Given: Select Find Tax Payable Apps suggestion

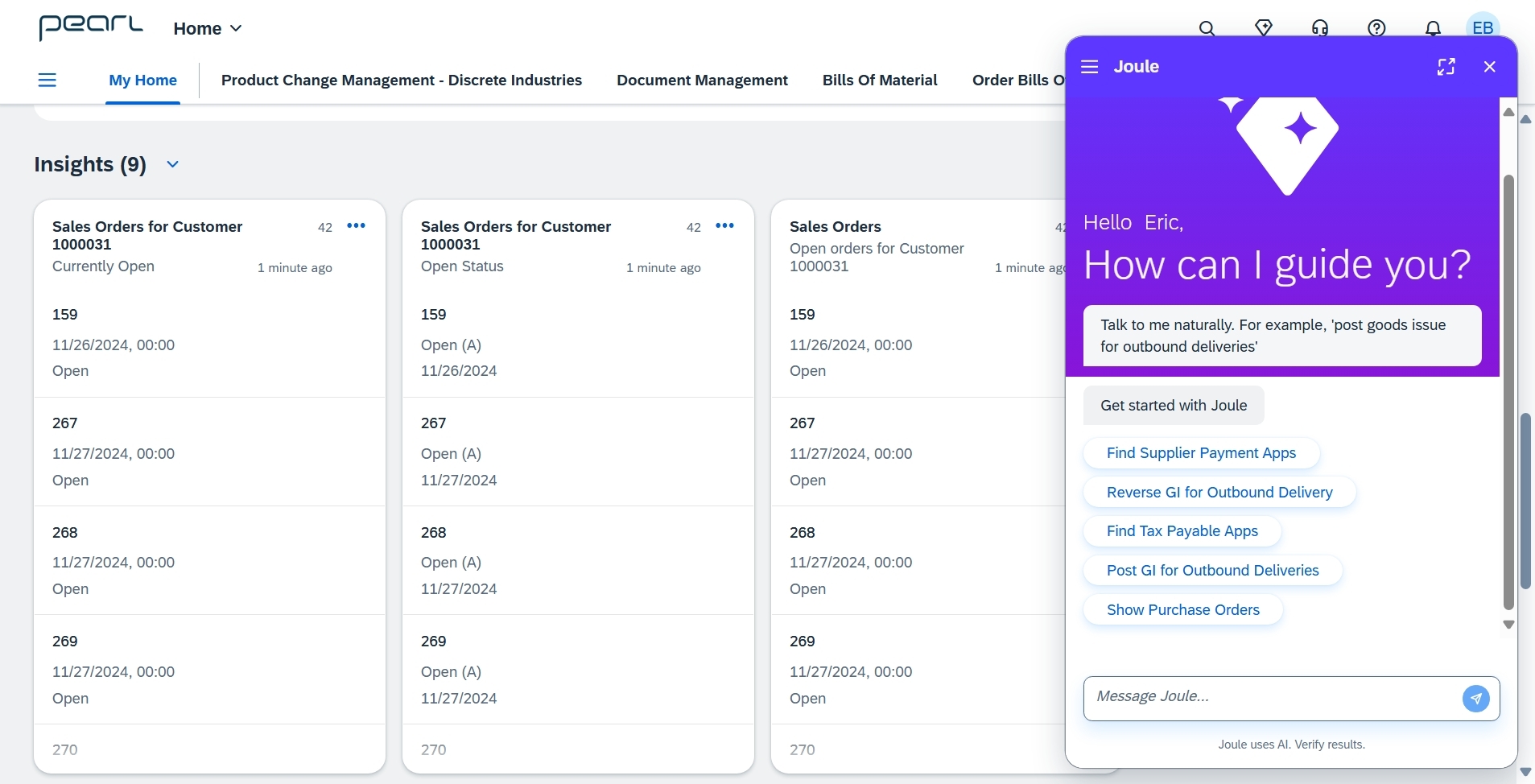Looking at the screenshot, I should coord(1182,531).
